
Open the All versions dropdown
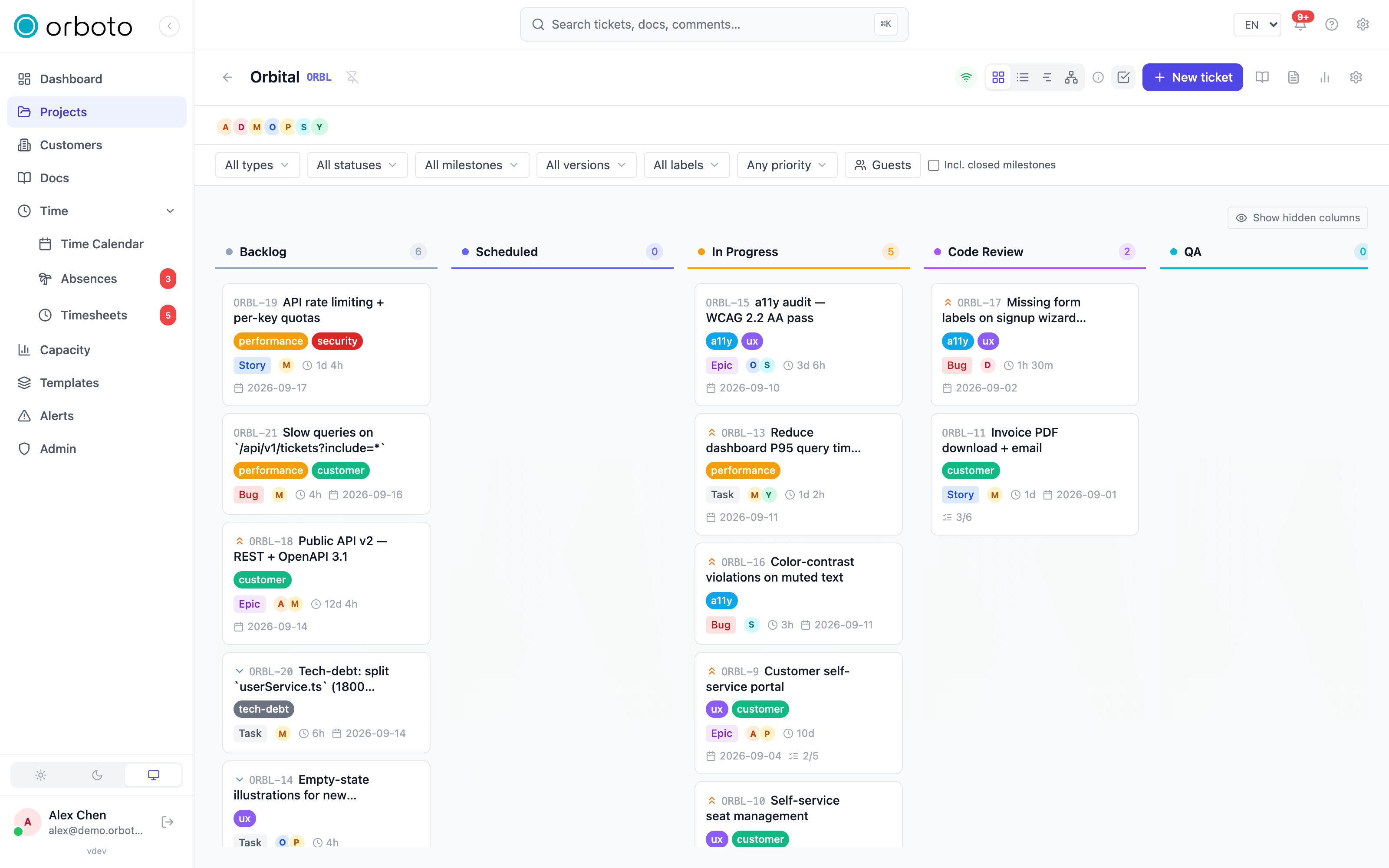pos(586,165)
